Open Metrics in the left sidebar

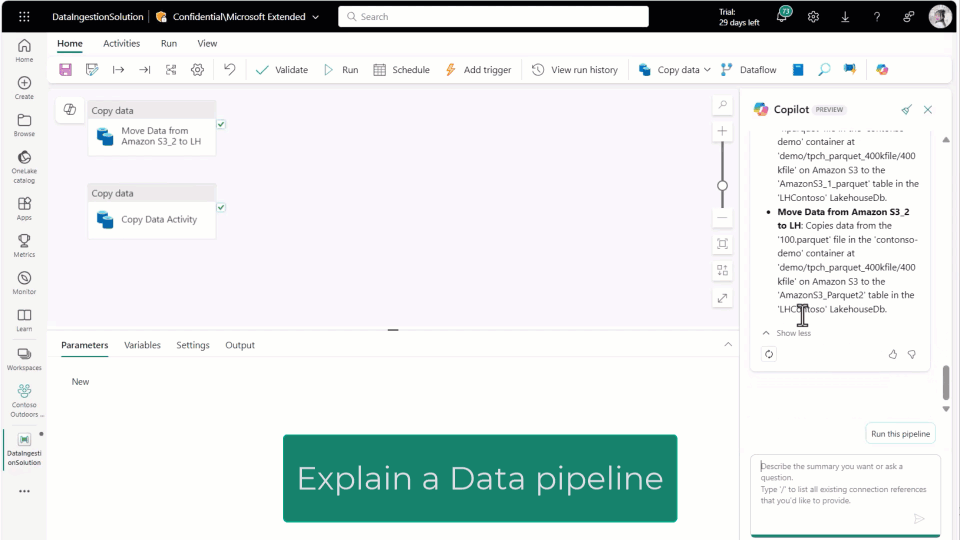click(x=24, y=246)
